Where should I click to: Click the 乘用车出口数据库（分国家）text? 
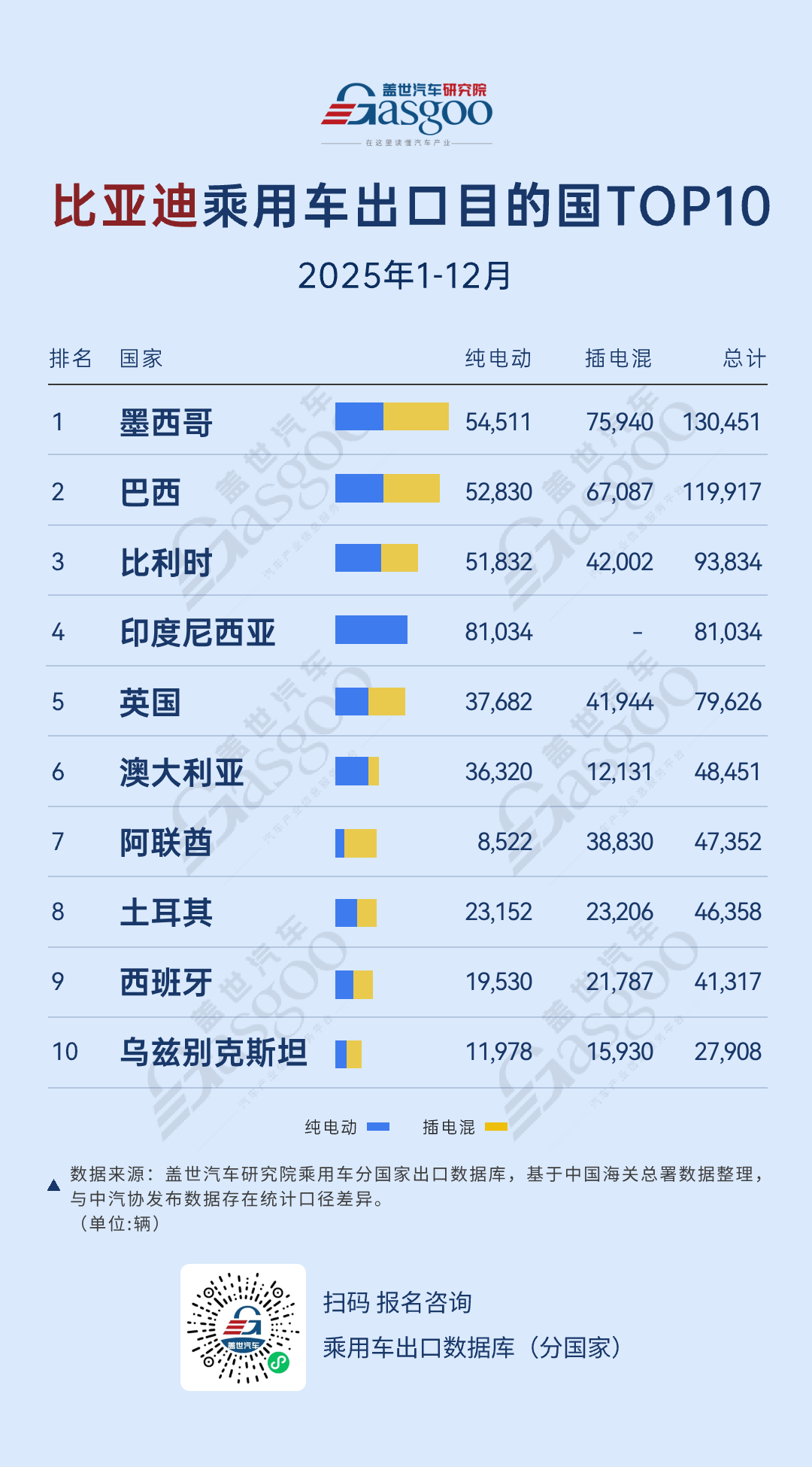tap(472, 1347)
